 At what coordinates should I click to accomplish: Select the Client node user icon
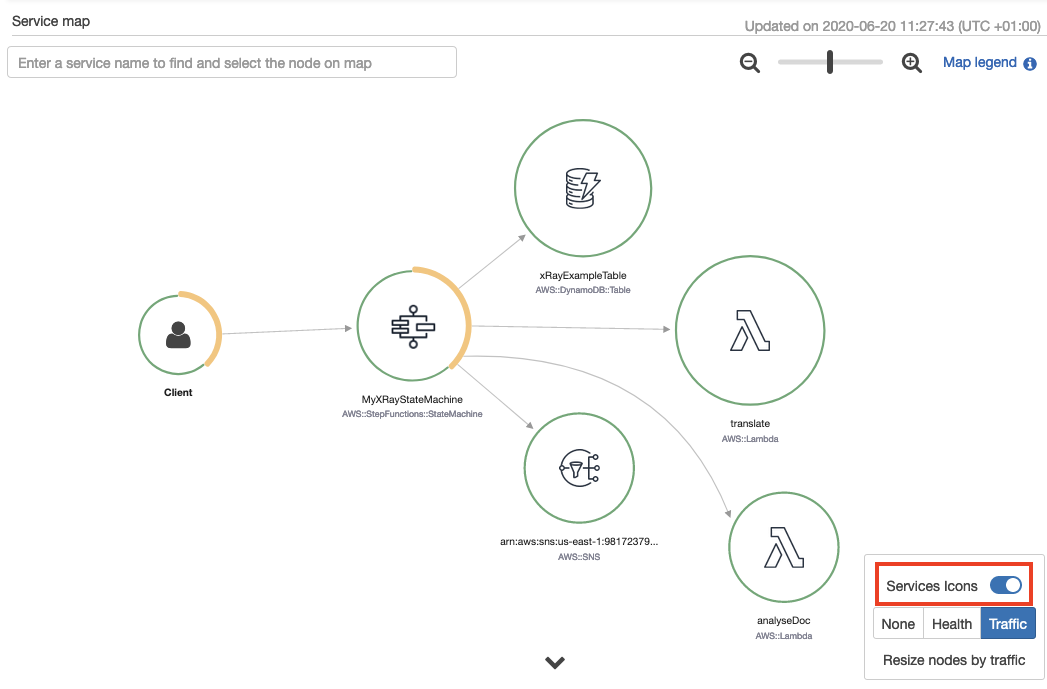pos(178,334)
